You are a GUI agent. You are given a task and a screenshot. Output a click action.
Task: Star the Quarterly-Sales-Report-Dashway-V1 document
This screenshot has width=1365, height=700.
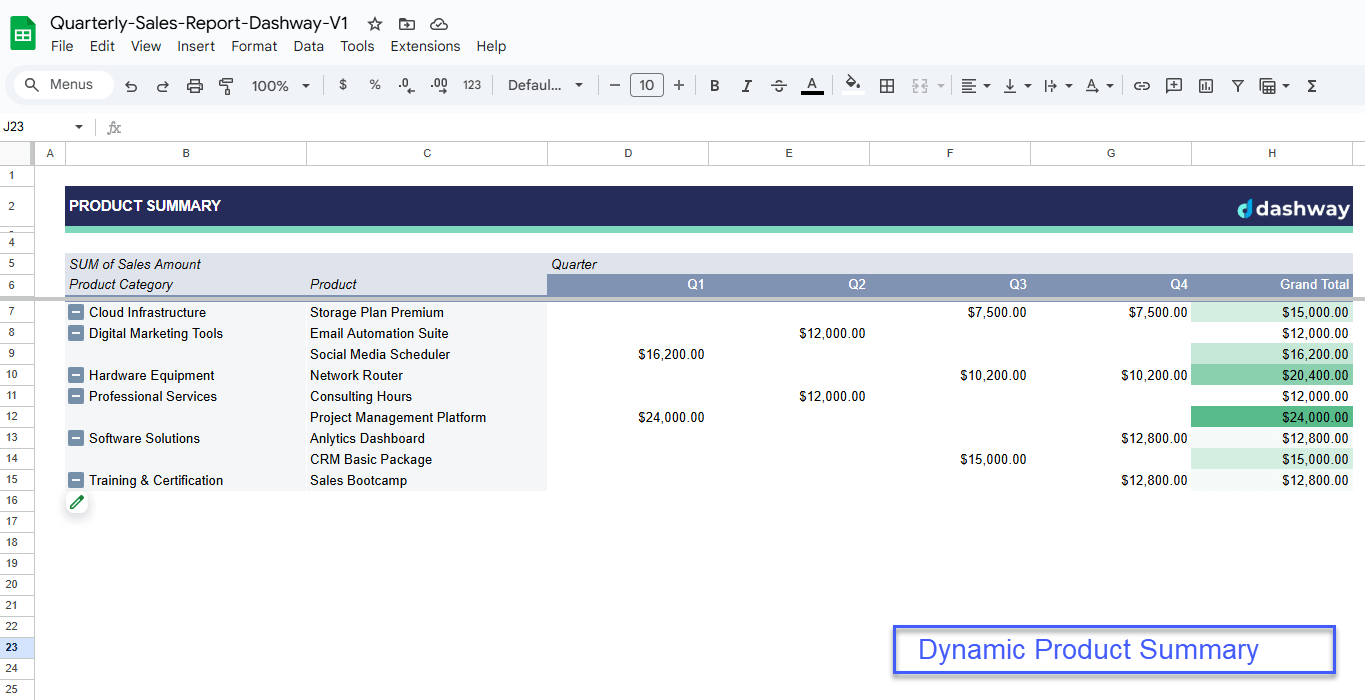pyautogui.click(x=375, y=24)
